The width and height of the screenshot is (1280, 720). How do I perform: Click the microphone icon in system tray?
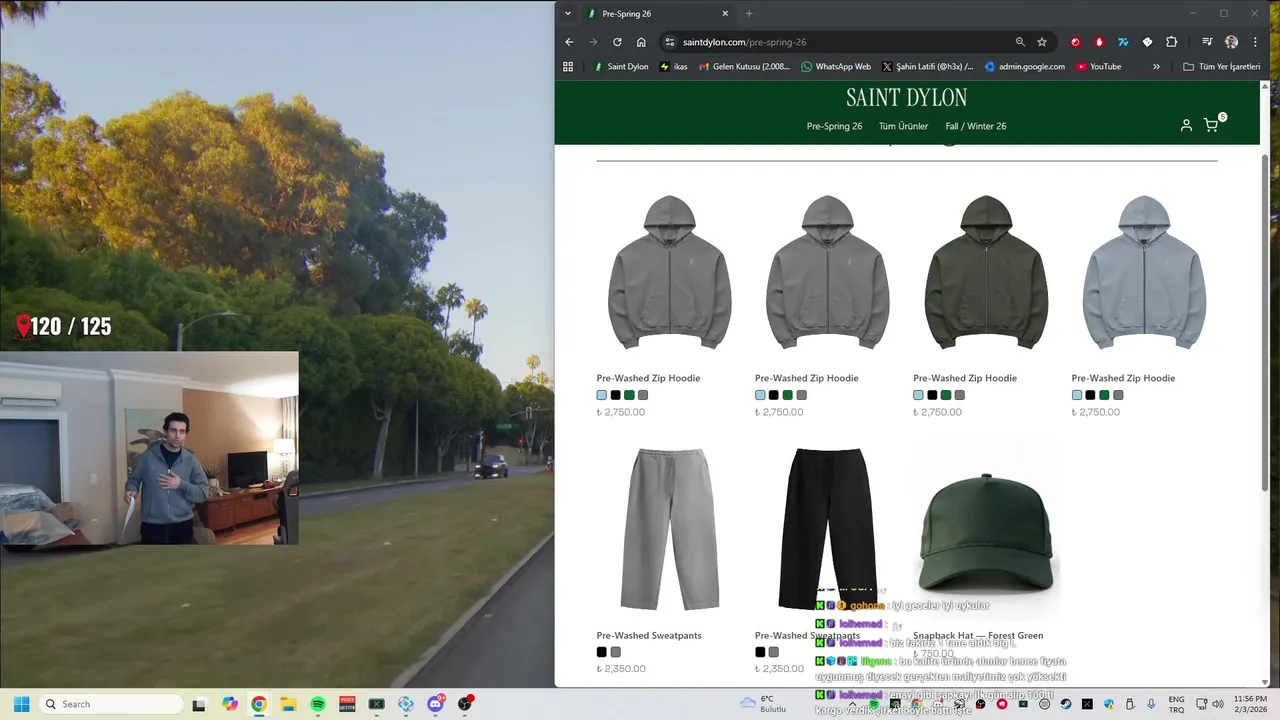pos(1151,704)
